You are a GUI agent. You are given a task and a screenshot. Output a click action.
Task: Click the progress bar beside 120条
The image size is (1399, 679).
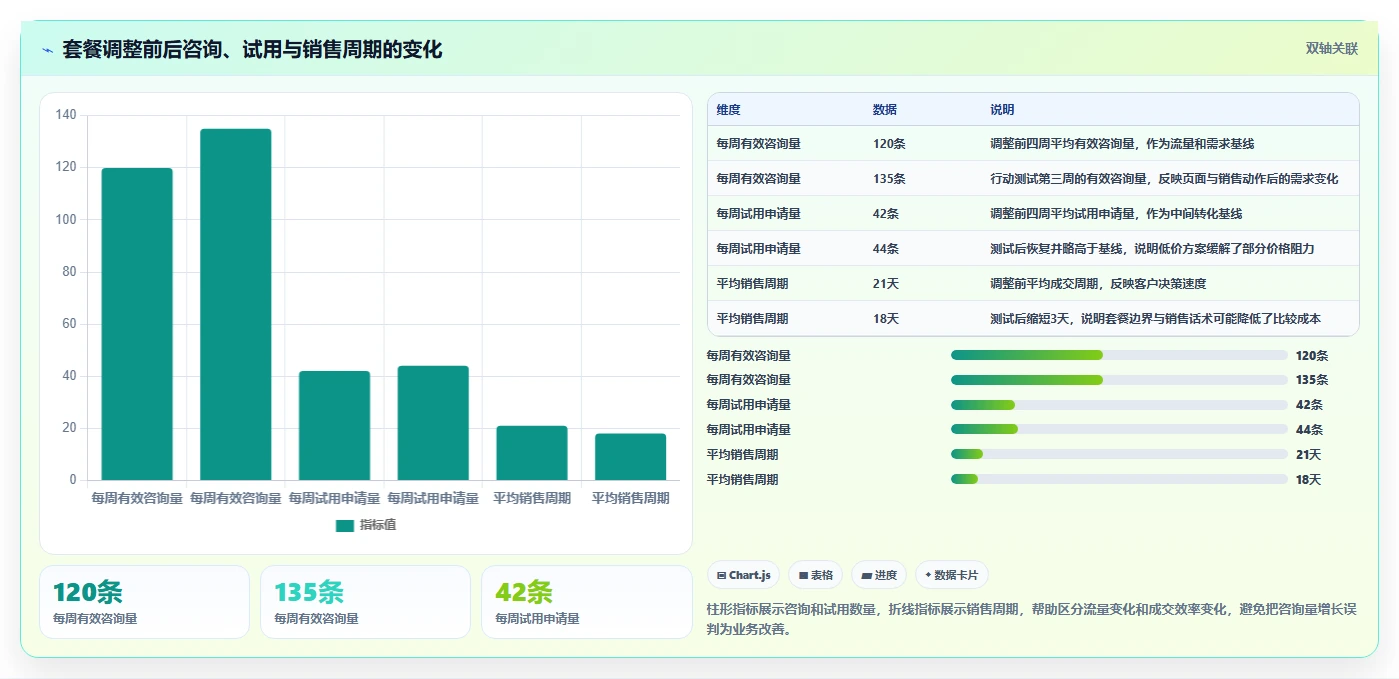[x=1119, y=355]
